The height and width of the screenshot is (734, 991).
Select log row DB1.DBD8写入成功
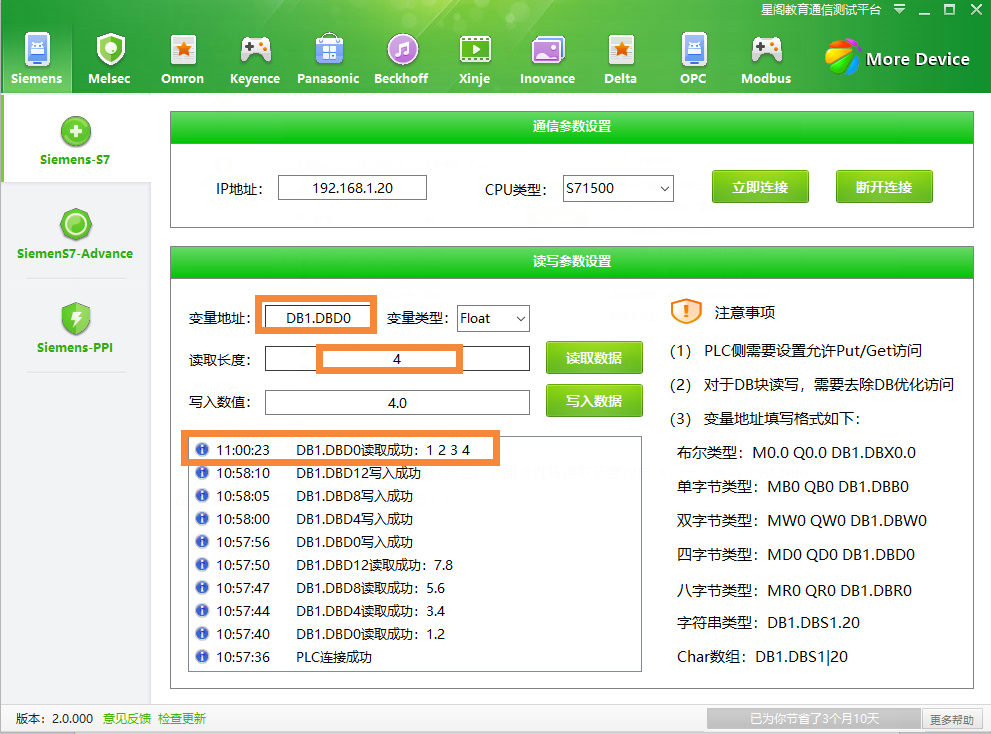[415, 496]
